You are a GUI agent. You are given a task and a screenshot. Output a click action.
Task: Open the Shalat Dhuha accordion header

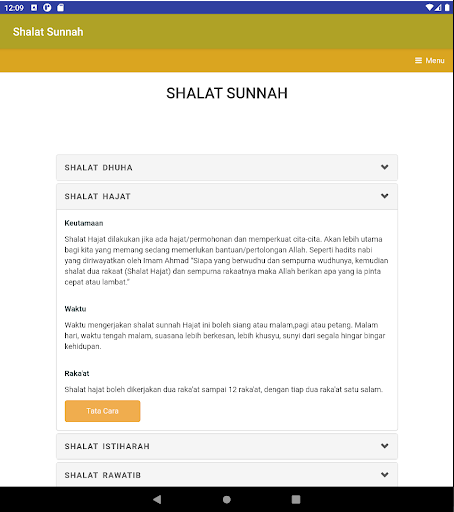(x=227, y=167)
